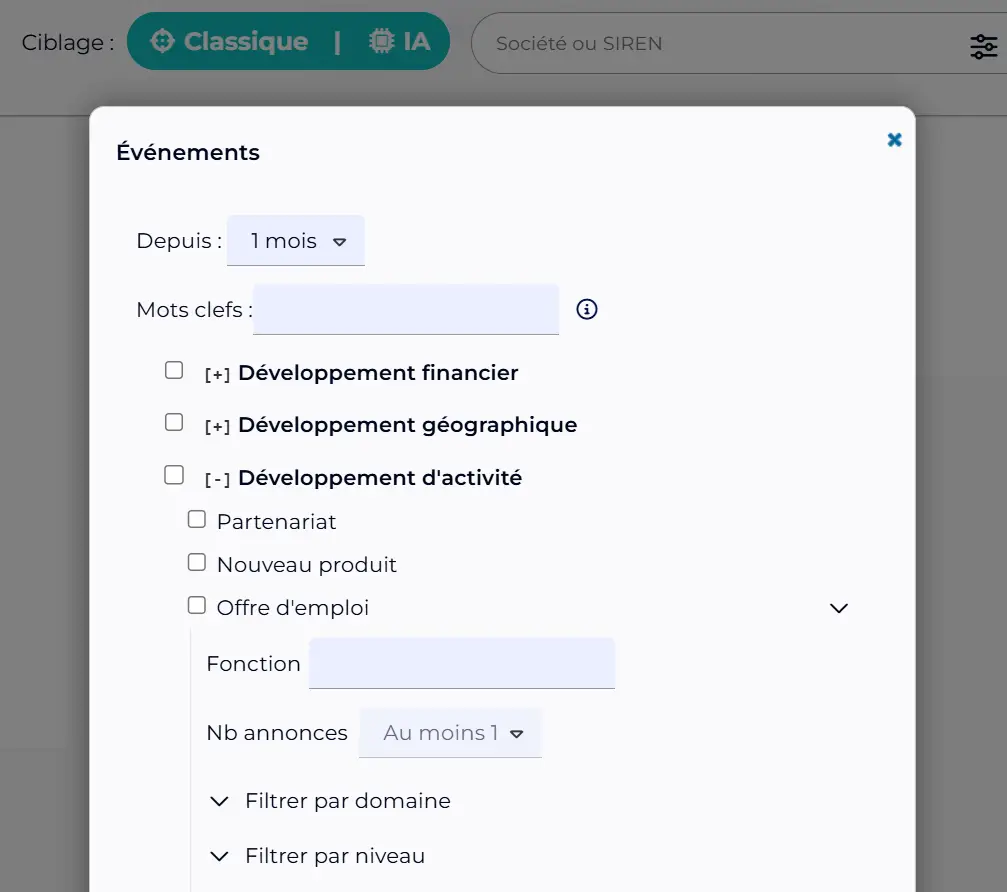Expand the Développement financier category

tap(217, 374)
